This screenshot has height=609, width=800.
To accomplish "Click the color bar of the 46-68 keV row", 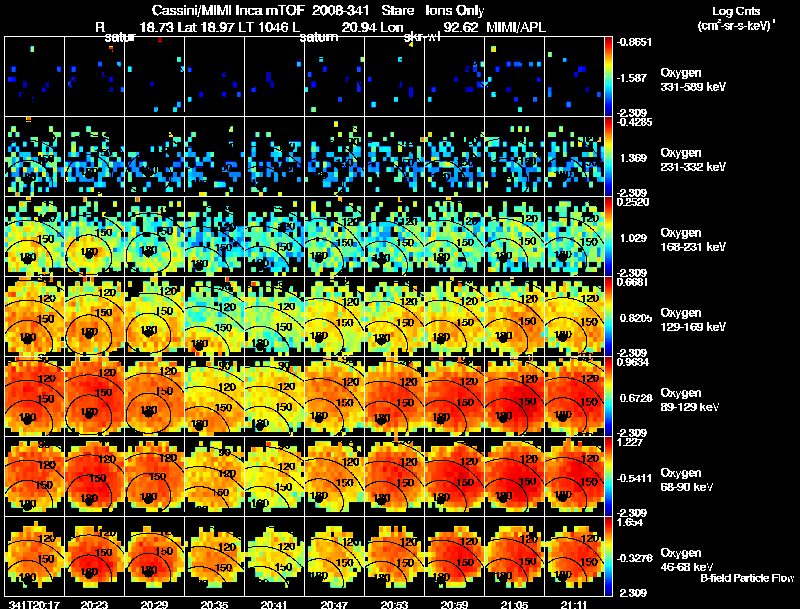I will (608, 557).
